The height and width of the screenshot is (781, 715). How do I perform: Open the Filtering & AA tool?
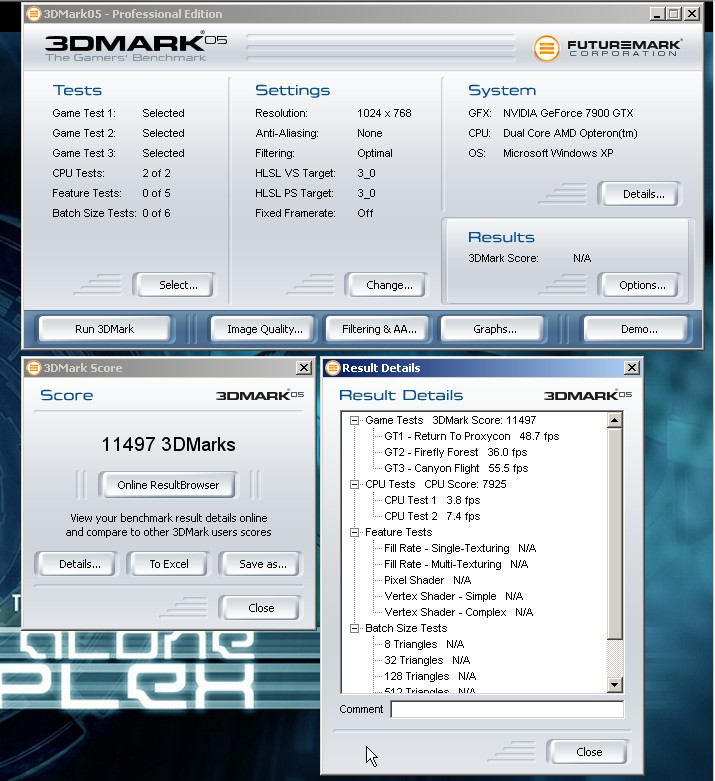click(x=379, y=329)
